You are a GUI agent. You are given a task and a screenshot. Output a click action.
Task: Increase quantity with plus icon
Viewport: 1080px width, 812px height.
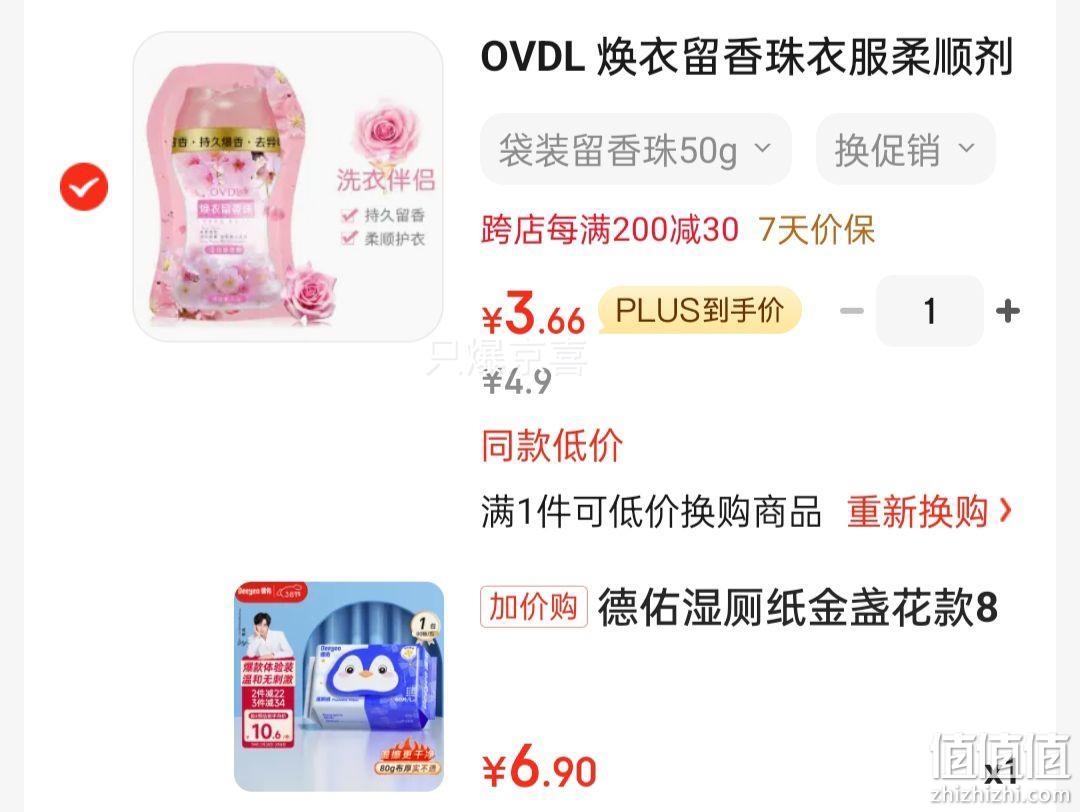[1008, 311]
